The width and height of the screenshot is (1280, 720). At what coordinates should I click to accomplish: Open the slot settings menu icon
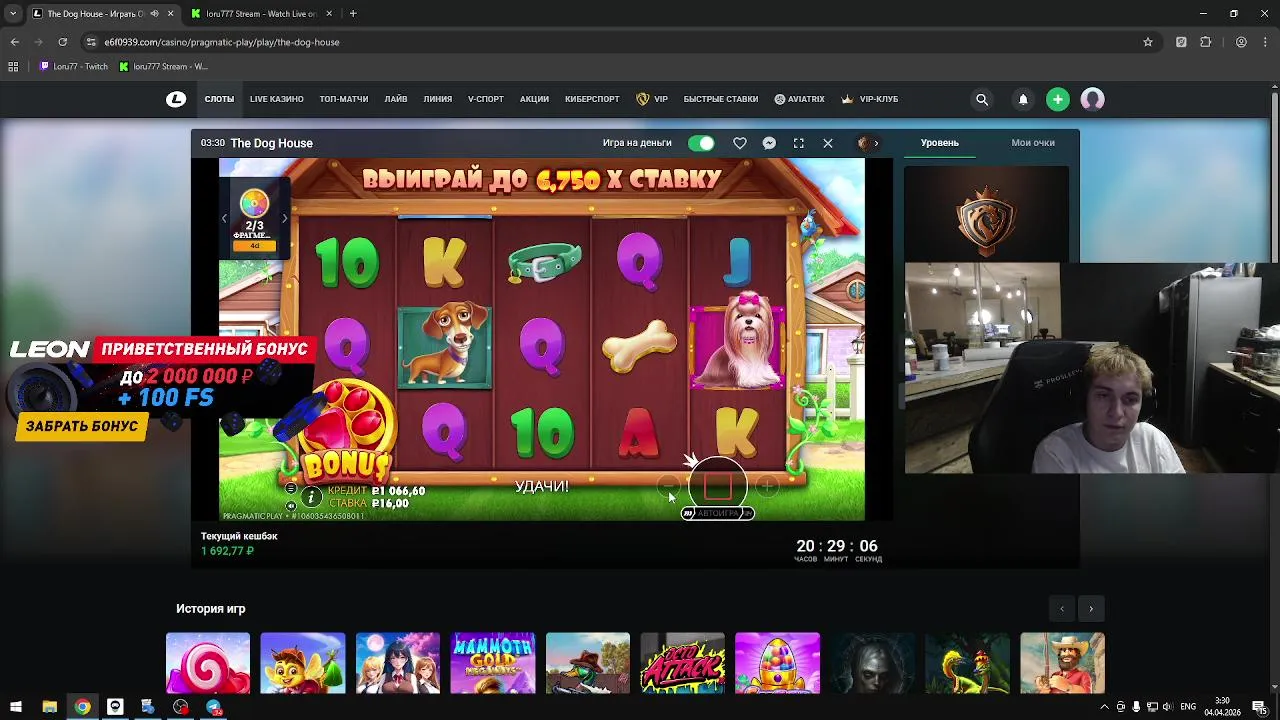pyautogui.click(x=291, y=489)
